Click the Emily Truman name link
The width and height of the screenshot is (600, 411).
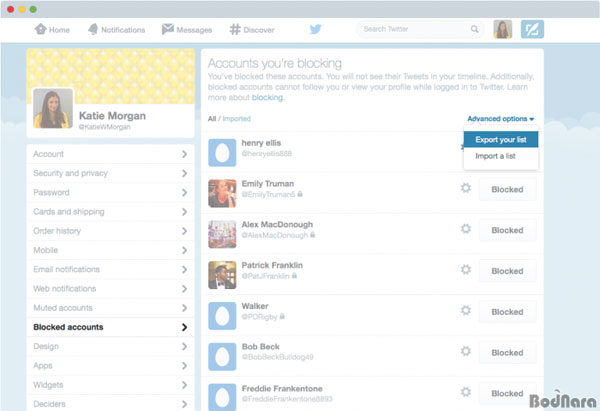pos(267,184)
